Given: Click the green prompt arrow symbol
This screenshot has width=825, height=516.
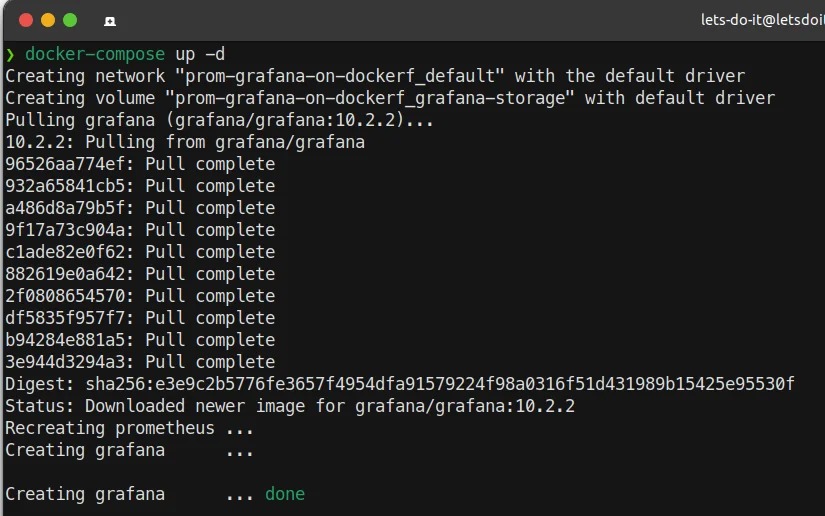Looking at the screenshot, I should 10,54.
